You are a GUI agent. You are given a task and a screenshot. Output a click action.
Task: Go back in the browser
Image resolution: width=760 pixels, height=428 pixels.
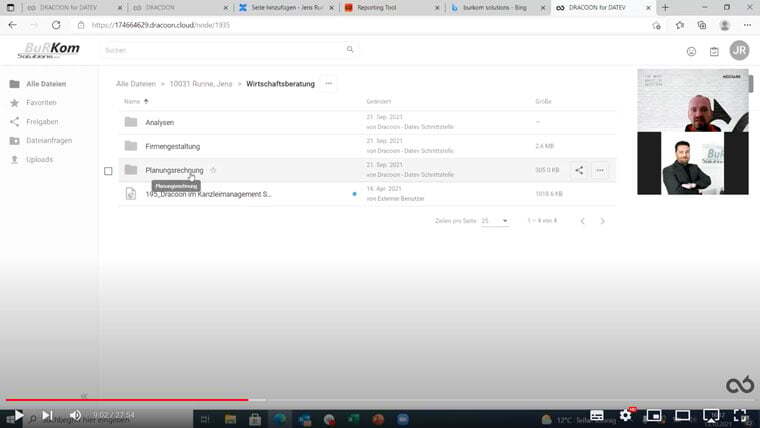13,25
